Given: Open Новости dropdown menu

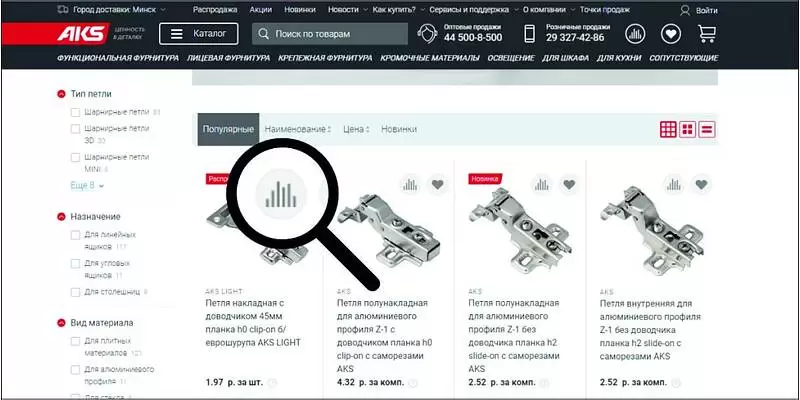Looking at the screenshot, I should 349,10.
